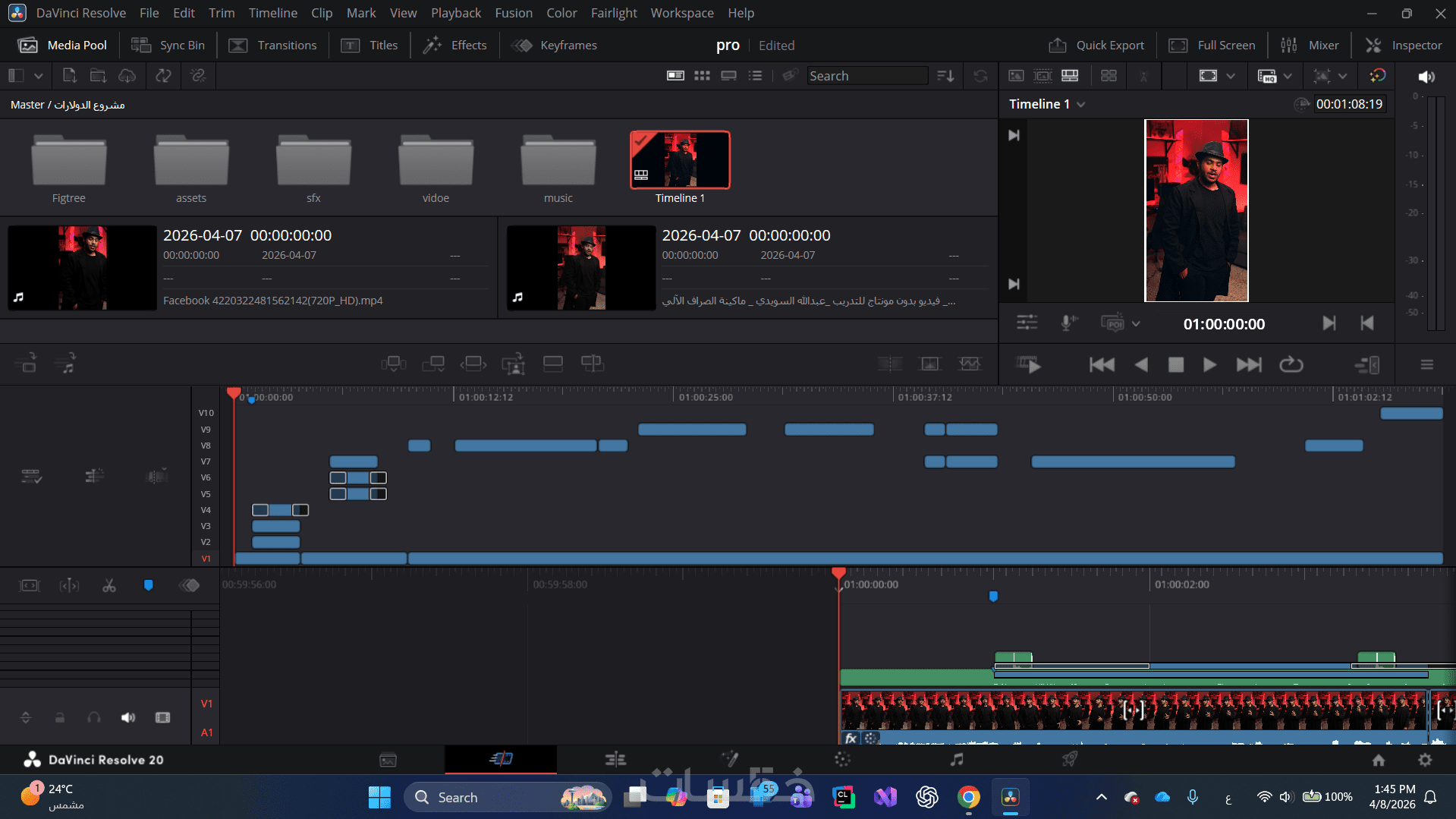This screenshot has height=819, width=1456.
Task: Open the viewer fit options dropdown arrow
Action: click(x=1231, y=76)
